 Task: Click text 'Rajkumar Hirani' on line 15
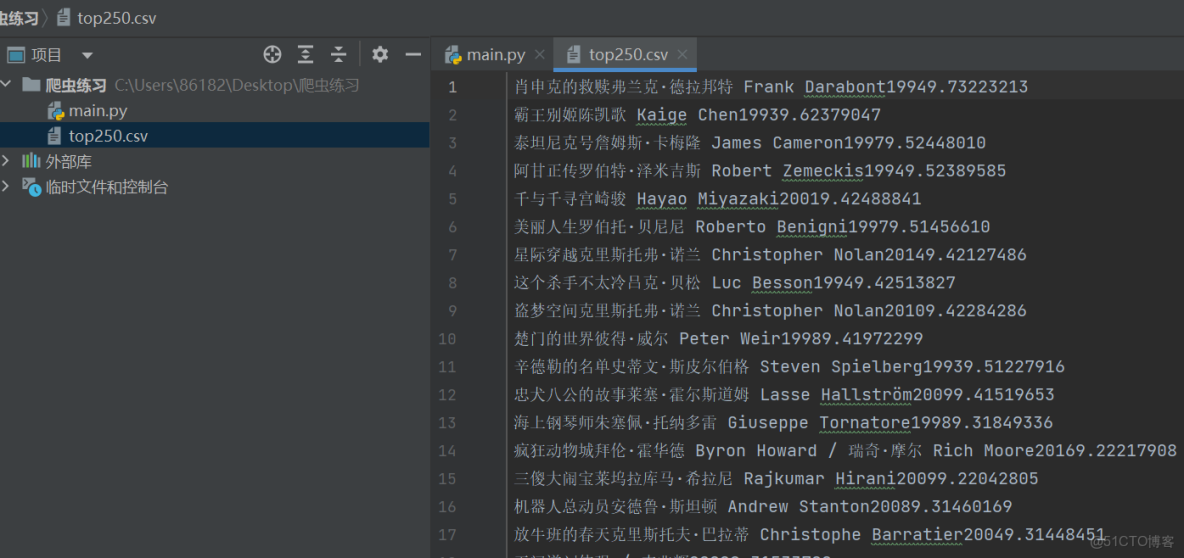pos(819,479)
